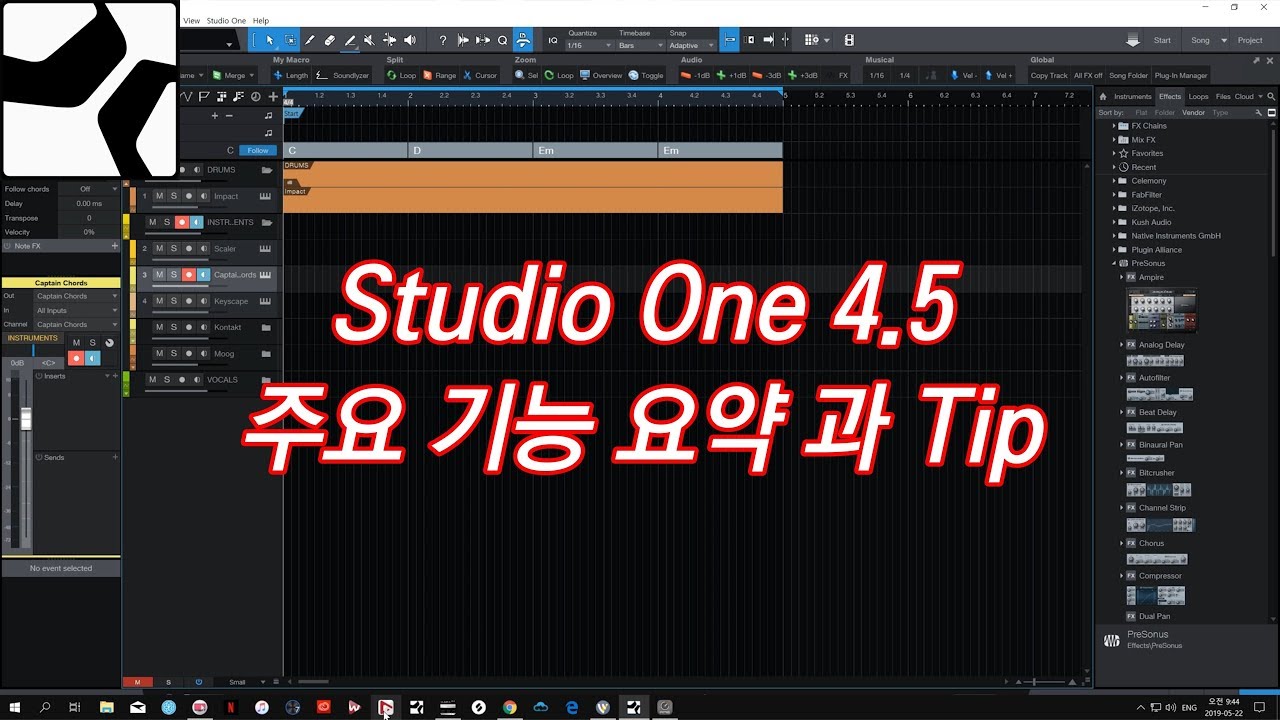Select the Range tool
The image size is (1280, 720).
click(290, 40)
